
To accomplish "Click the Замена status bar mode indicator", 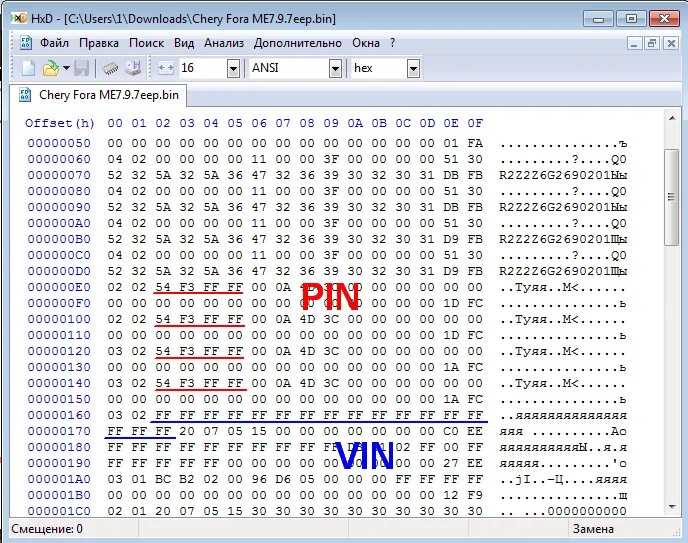I will pos(593,529).
